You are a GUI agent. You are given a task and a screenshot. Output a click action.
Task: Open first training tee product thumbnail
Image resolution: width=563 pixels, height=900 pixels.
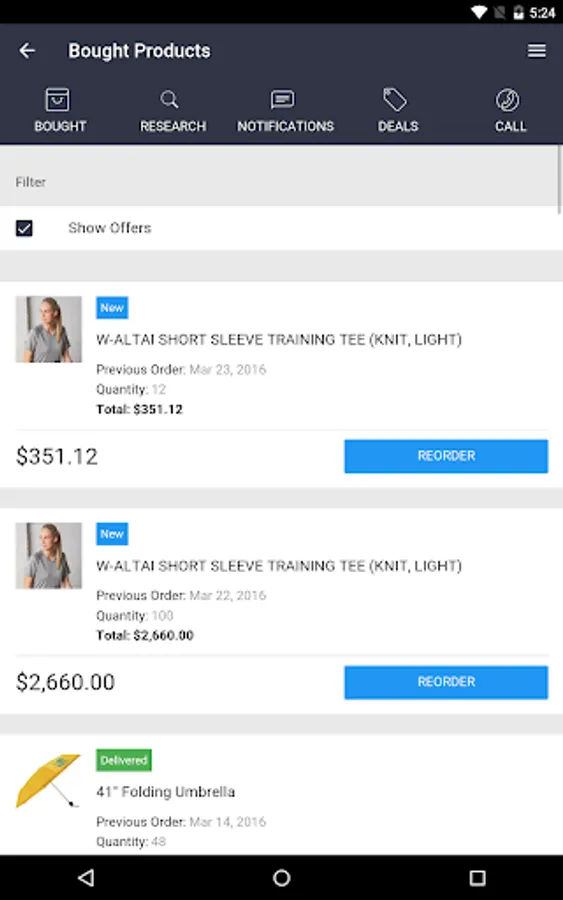tap(49, 329)
